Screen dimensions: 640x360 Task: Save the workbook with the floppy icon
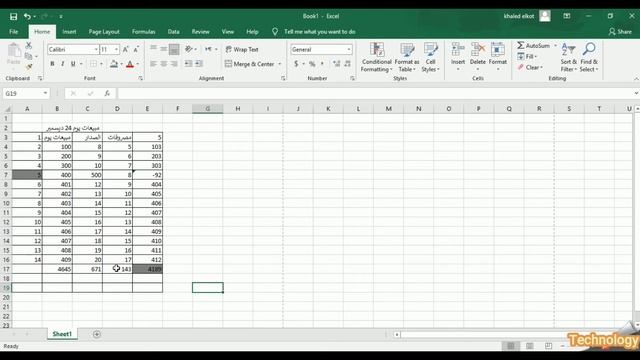point(13,16)
